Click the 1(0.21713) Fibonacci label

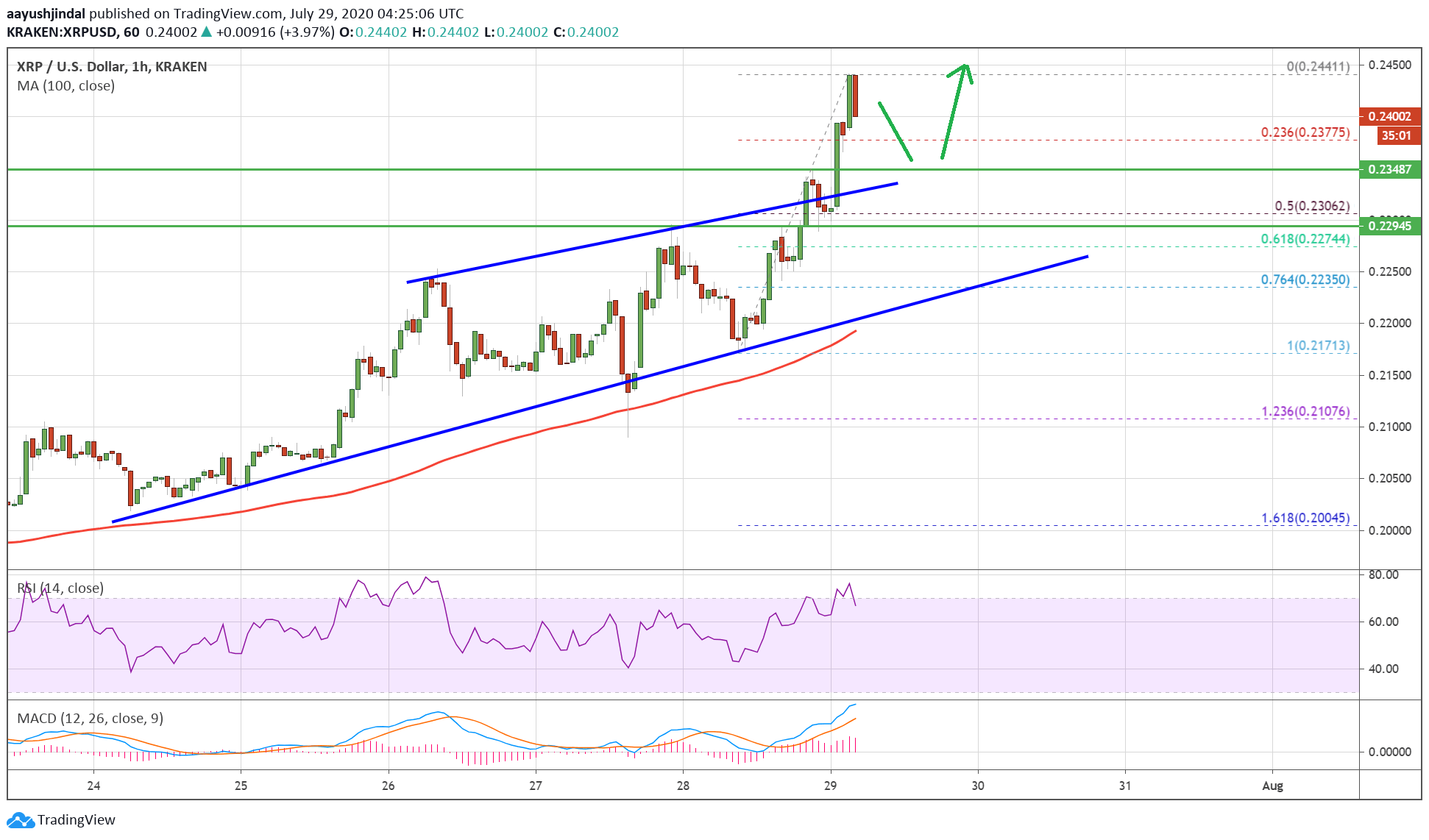coord(1318,346)
